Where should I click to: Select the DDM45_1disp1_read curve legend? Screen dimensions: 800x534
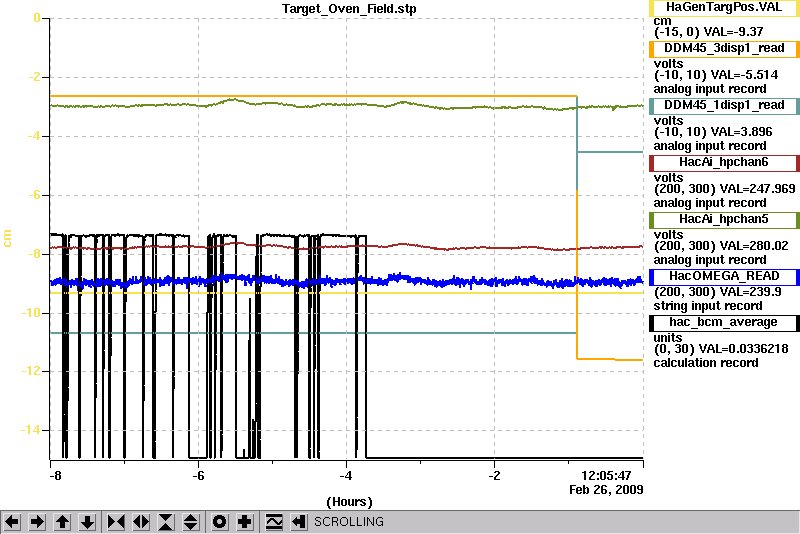[724, 106]
